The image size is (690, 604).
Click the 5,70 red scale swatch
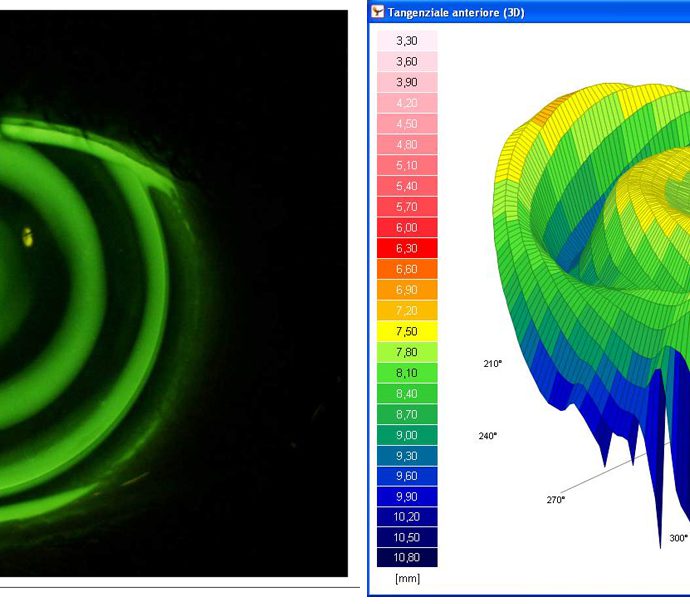coord(406,207)
